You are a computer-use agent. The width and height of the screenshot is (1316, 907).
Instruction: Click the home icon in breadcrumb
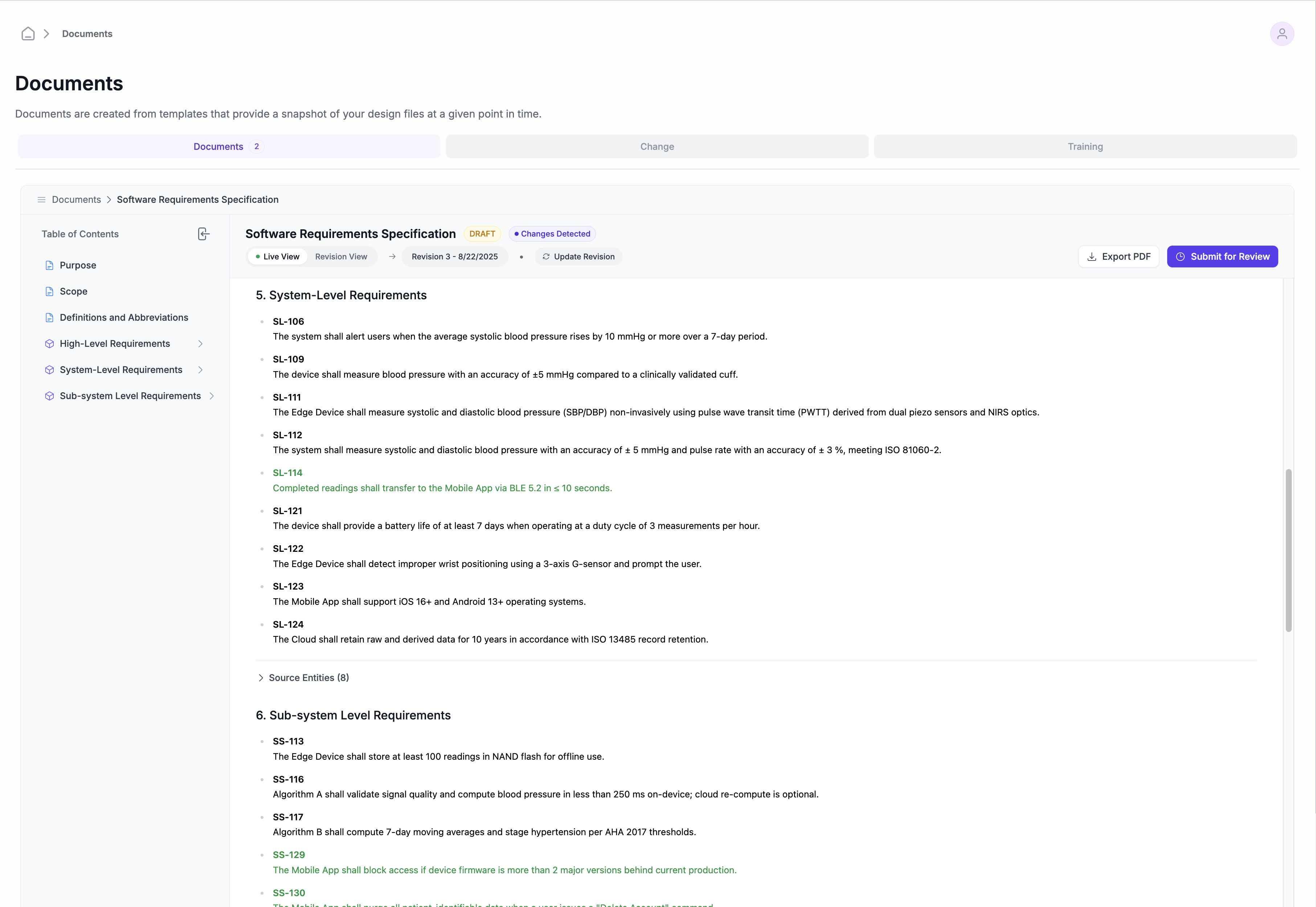click(28, 33)
